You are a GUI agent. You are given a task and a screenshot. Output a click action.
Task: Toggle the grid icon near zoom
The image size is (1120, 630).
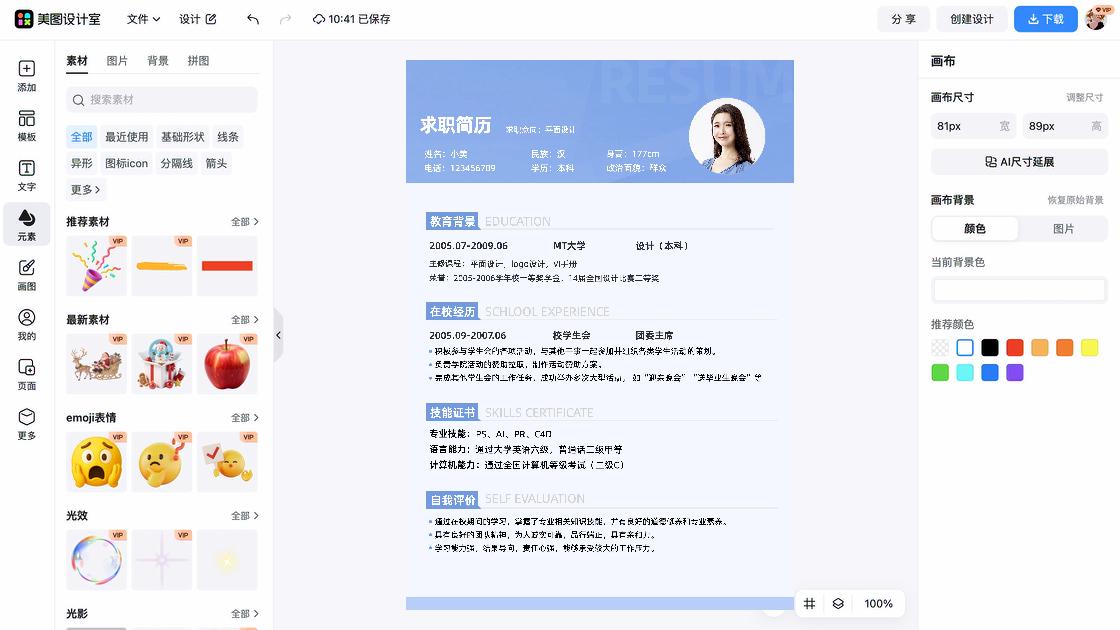(x=809, y=604)
